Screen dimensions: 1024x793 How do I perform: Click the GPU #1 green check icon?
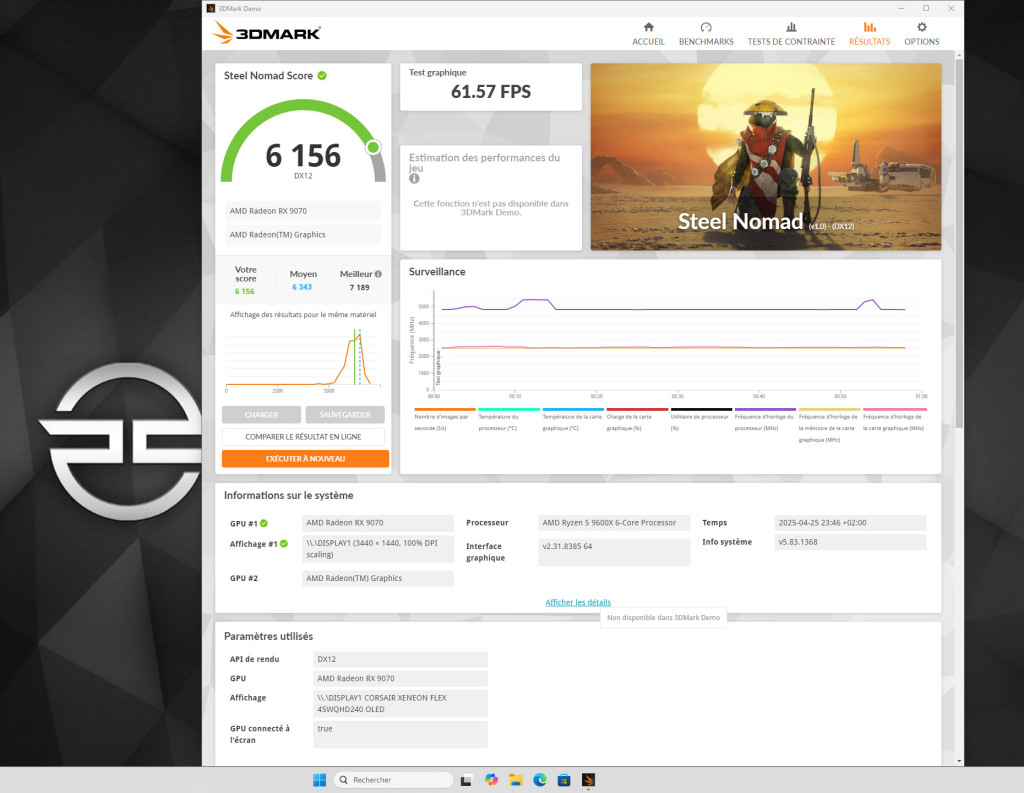[264, 523]
